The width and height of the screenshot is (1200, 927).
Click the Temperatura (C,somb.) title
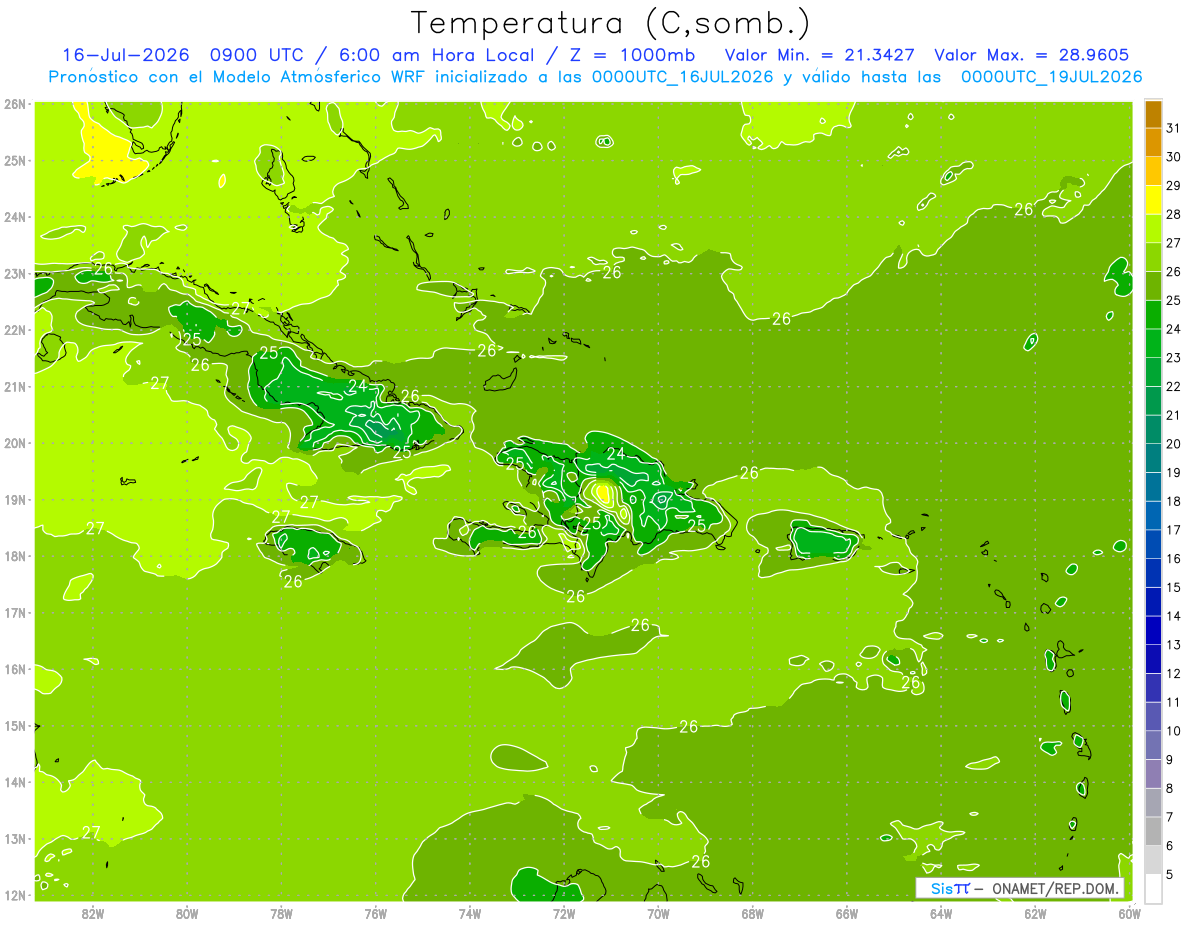(x=610, y=22)
